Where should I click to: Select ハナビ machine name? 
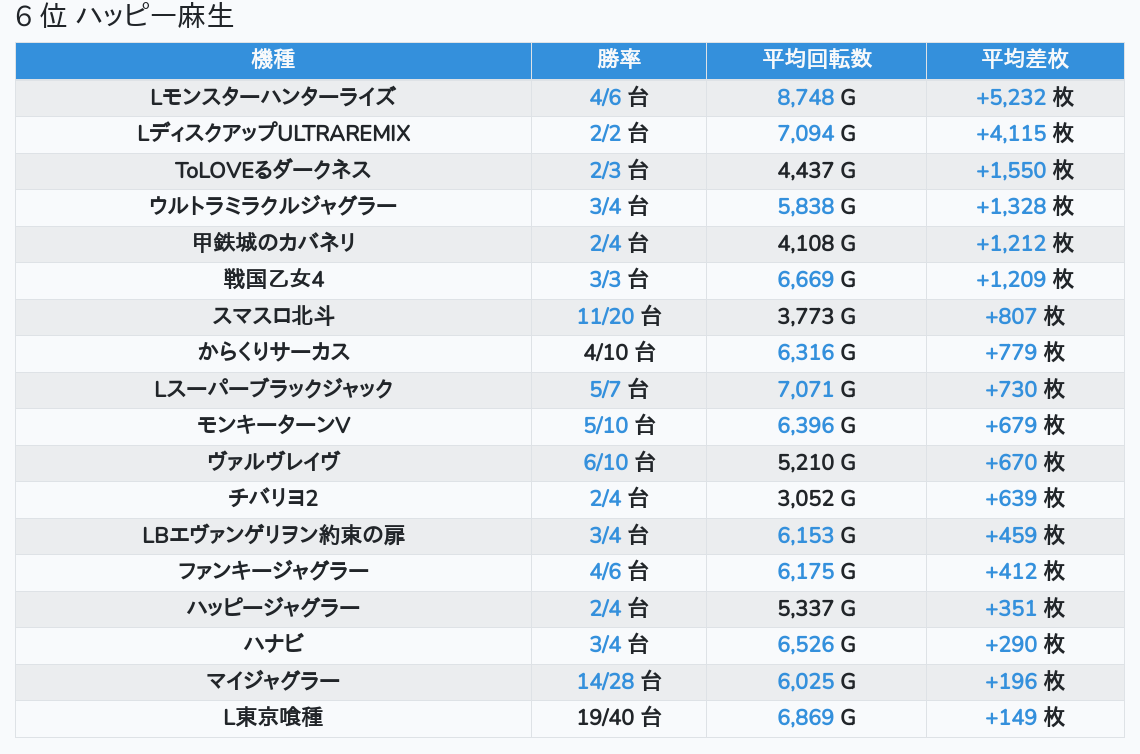[273, 644]
